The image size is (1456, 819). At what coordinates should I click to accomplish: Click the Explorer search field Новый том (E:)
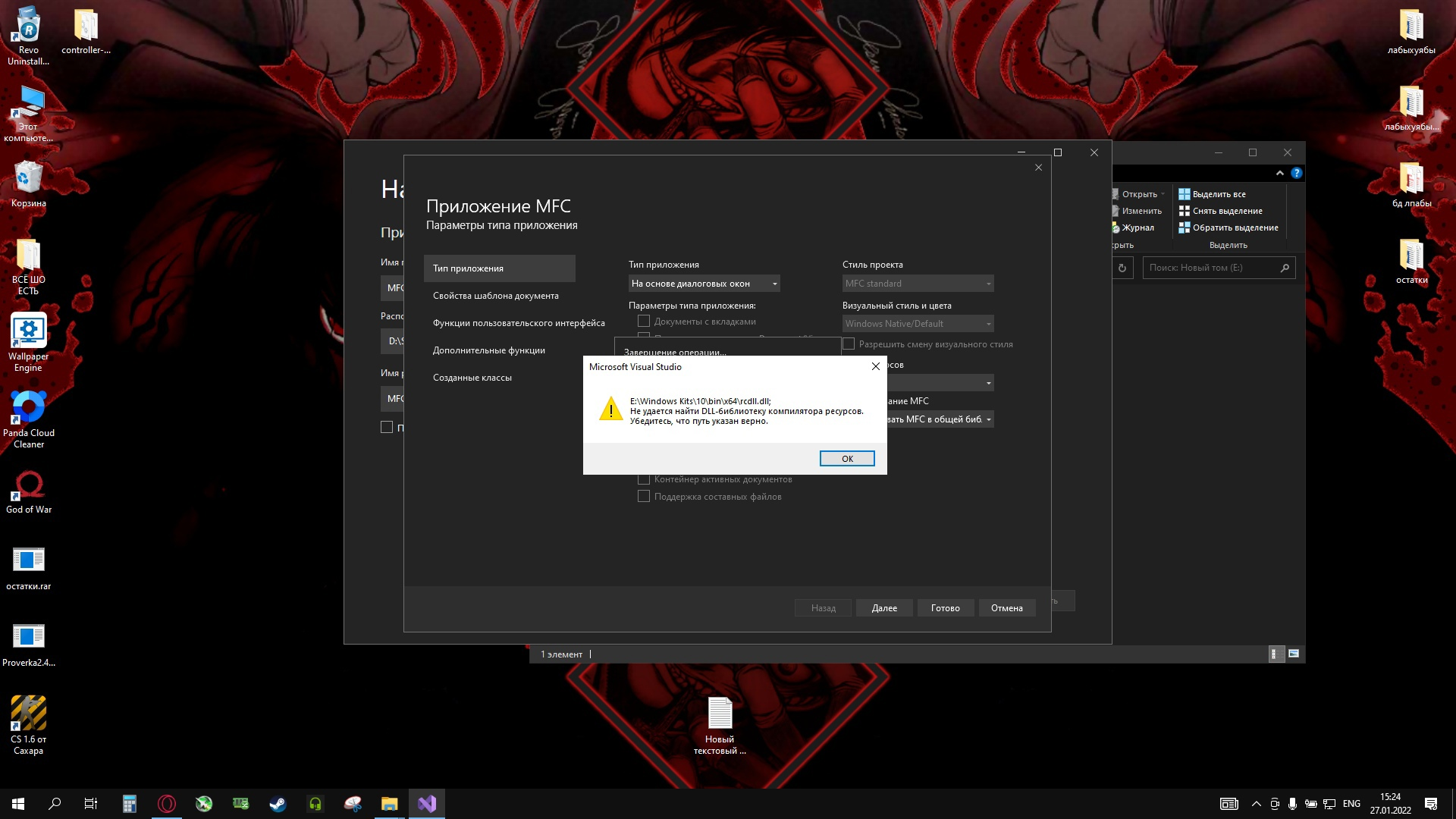tap(1219, 268)
